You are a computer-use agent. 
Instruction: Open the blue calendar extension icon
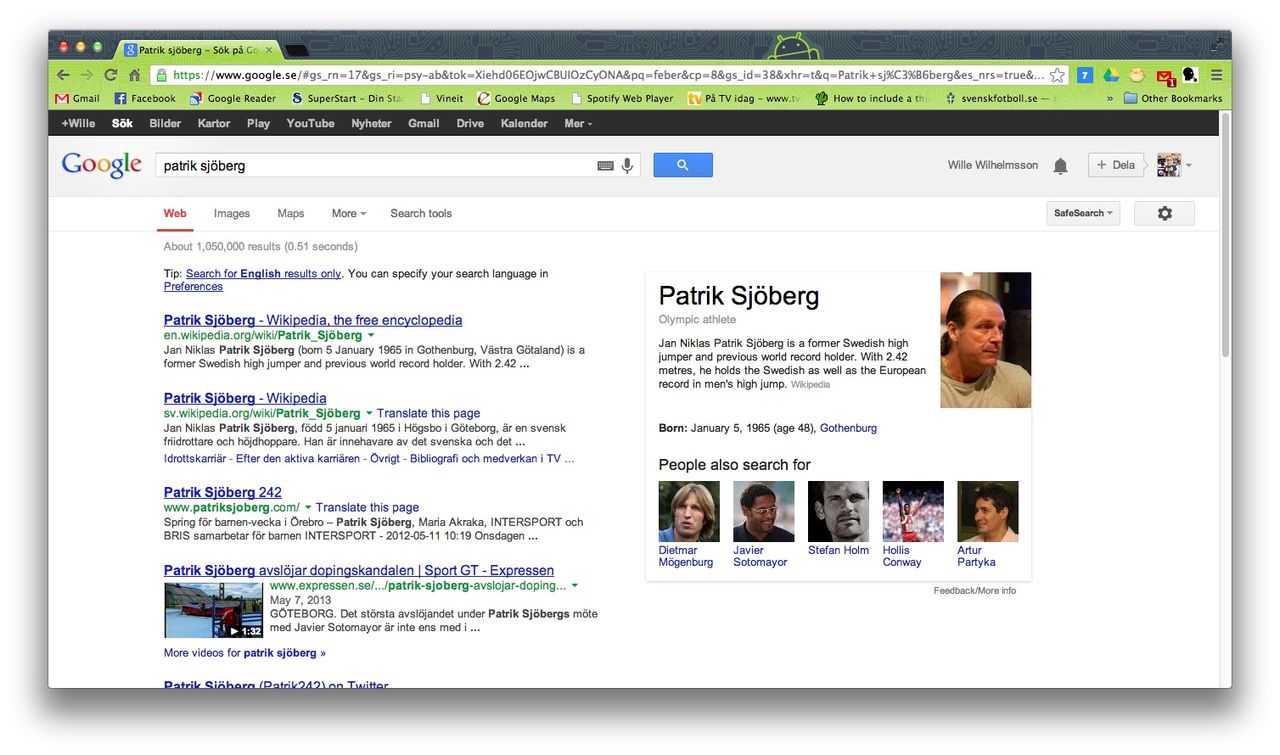pyautogui.click(x=1085, y=75)
